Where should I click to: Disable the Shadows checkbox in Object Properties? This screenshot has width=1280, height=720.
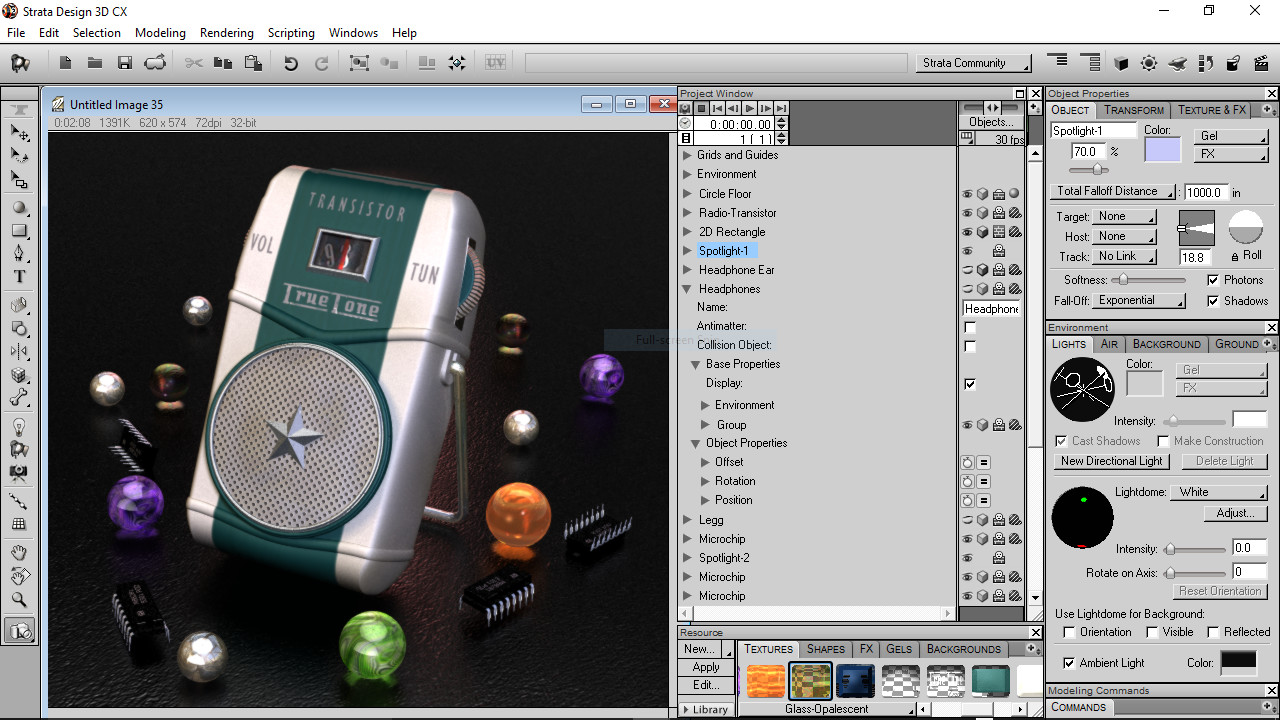(x=1213, y=301)
